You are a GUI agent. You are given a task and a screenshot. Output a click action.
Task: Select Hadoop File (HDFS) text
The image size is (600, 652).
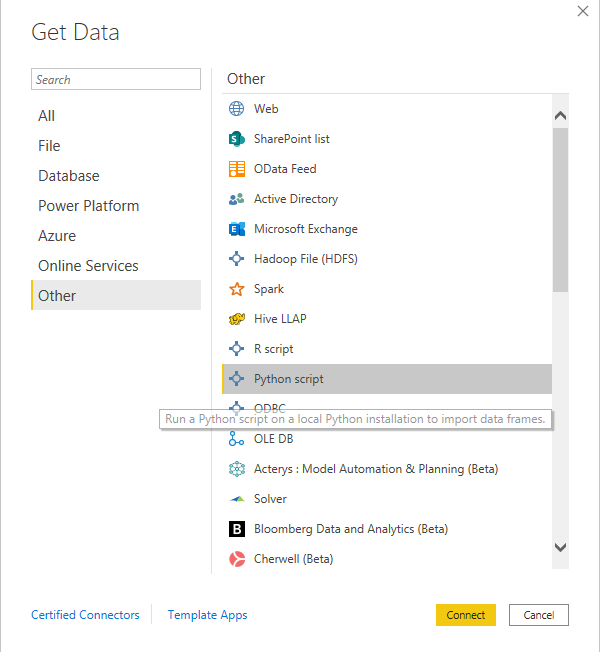coord(306,259)
